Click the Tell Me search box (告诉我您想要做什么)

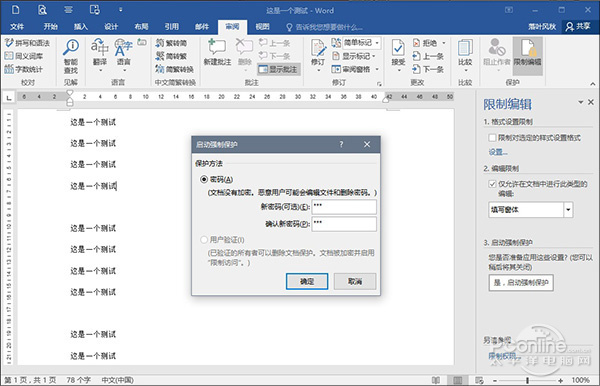[x=324, y=27]
